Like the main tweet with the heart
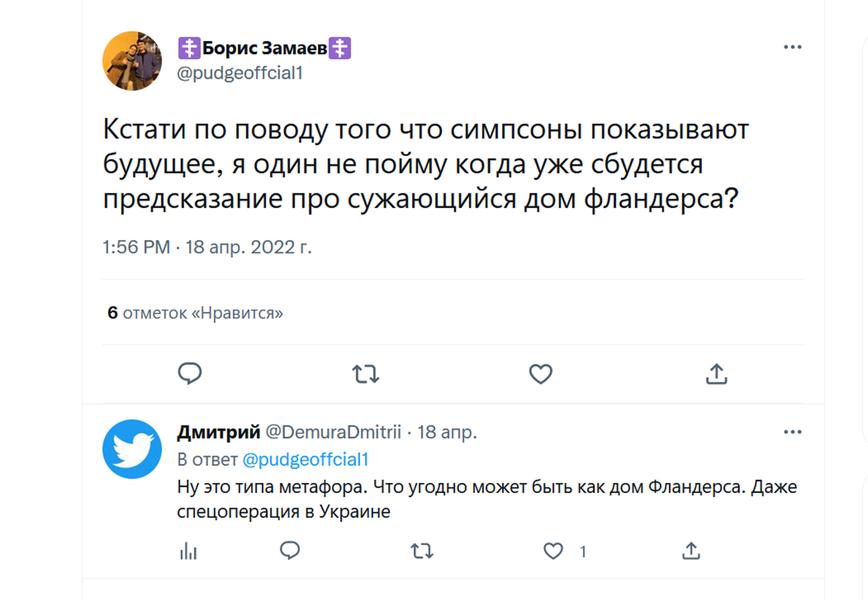The width and height of the screenshot is (868, 600). (x=540, y=374)
